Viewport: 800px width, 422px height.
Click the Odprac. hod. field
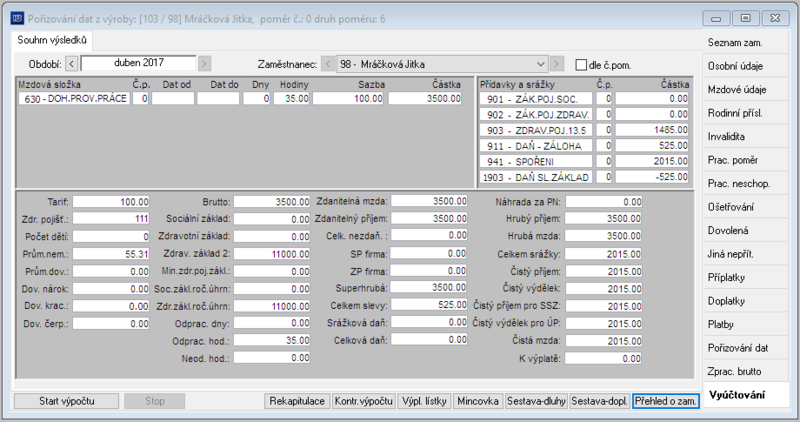272,340
